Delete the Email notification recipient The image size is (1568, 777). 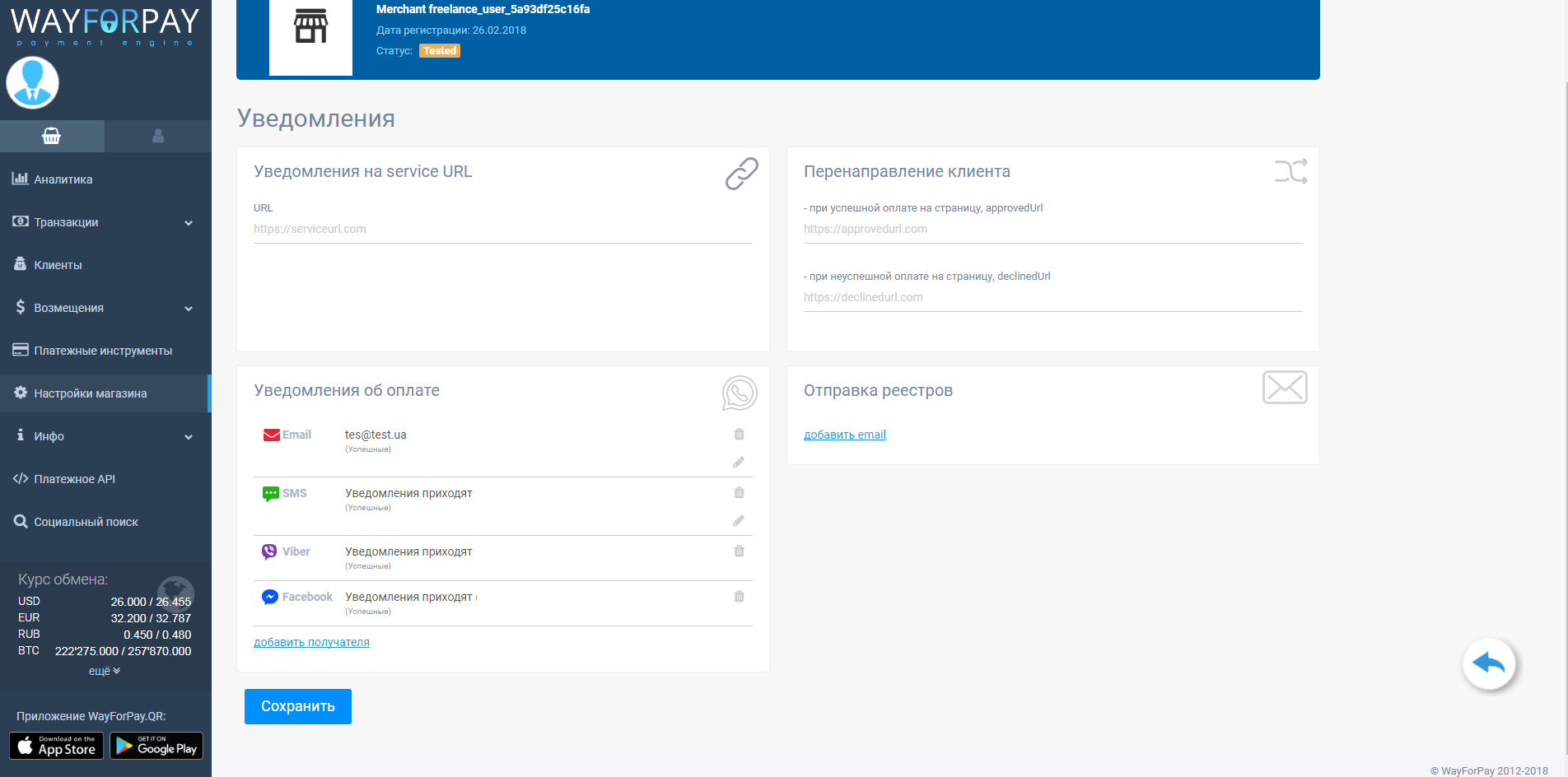click(739, 435)
